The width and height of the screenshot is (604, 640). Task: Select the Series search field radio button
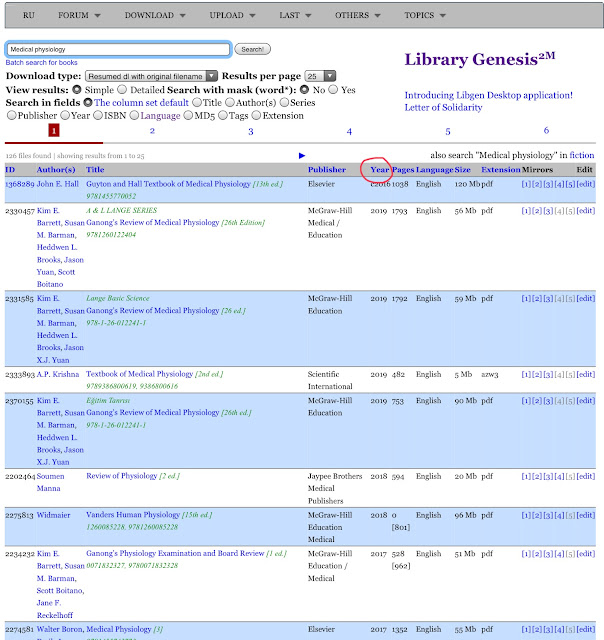tap(284, 102)
